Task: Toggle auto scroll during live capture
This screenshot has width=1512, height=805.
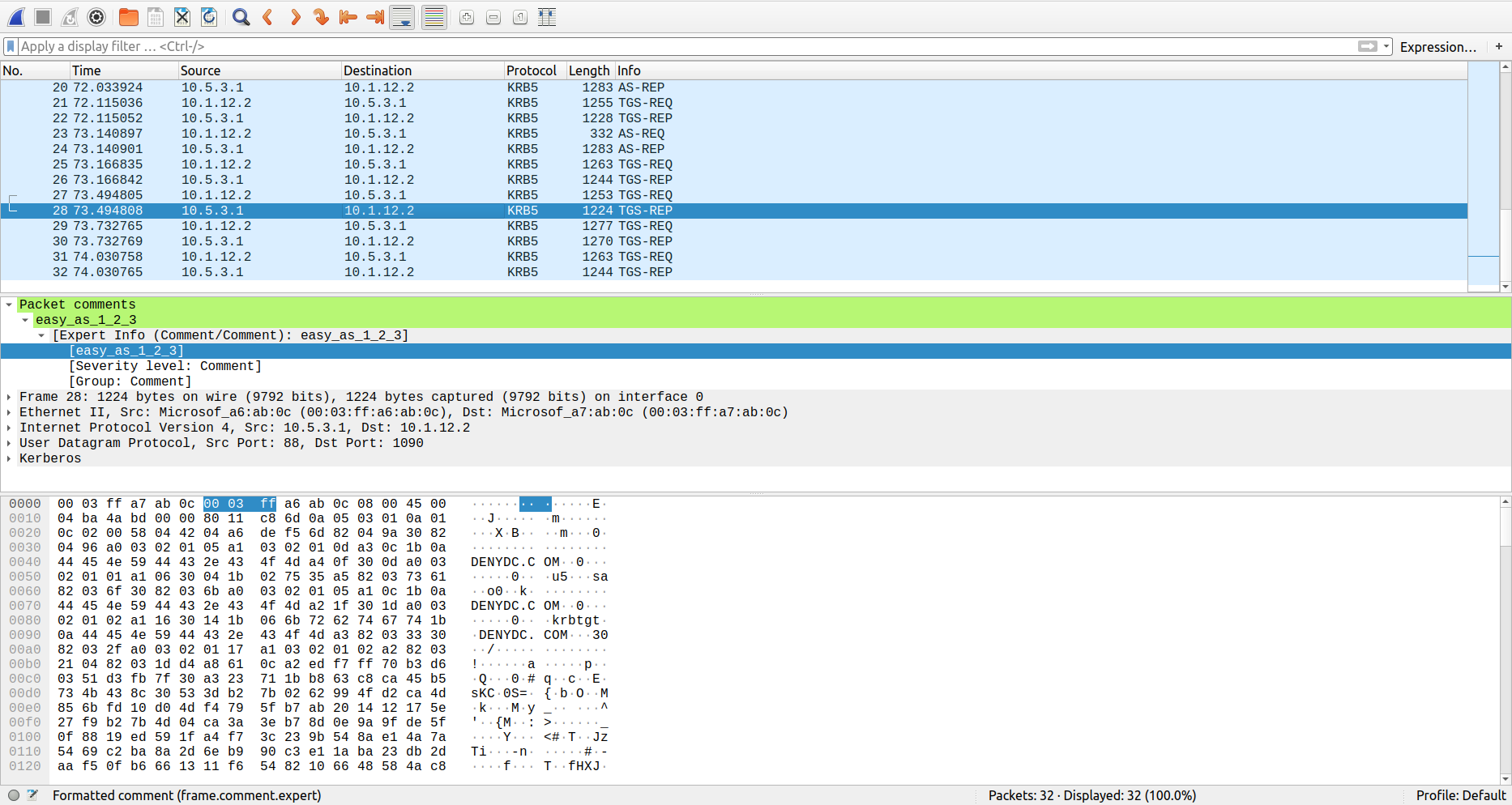Action: pyautogui.click(x=402, y=17)
